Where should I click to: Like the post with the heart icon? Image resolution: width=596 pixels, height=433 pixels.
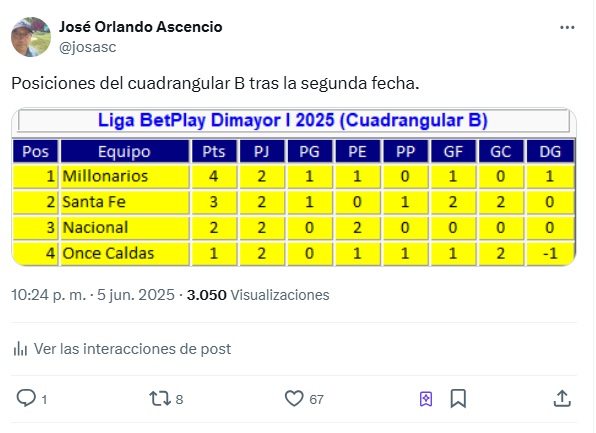[x=294, y=398]
